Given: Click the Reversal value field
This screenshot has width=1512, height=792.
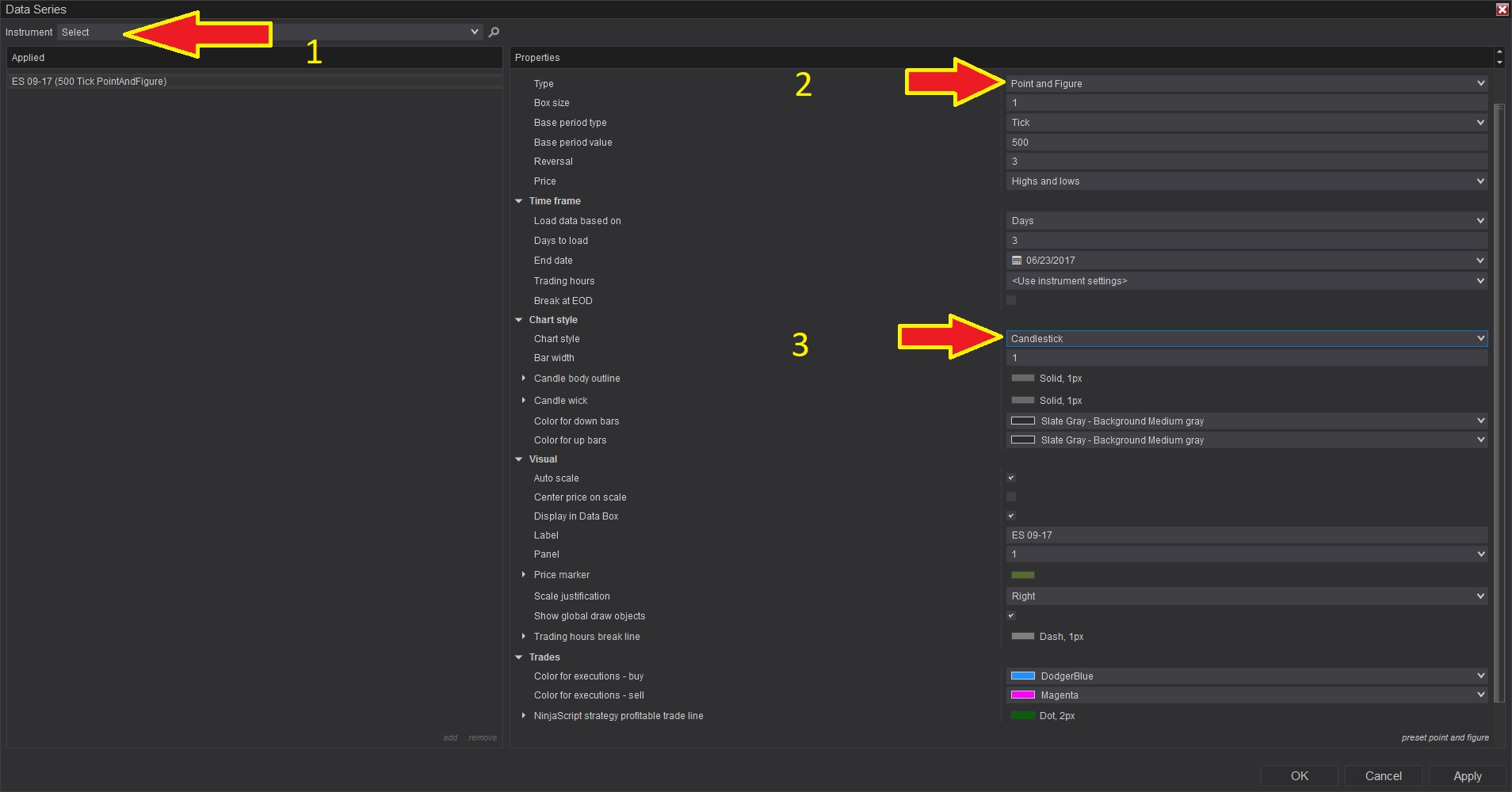Looking at the screenshot, I should pyautogui.click(x=1247, y=162).
